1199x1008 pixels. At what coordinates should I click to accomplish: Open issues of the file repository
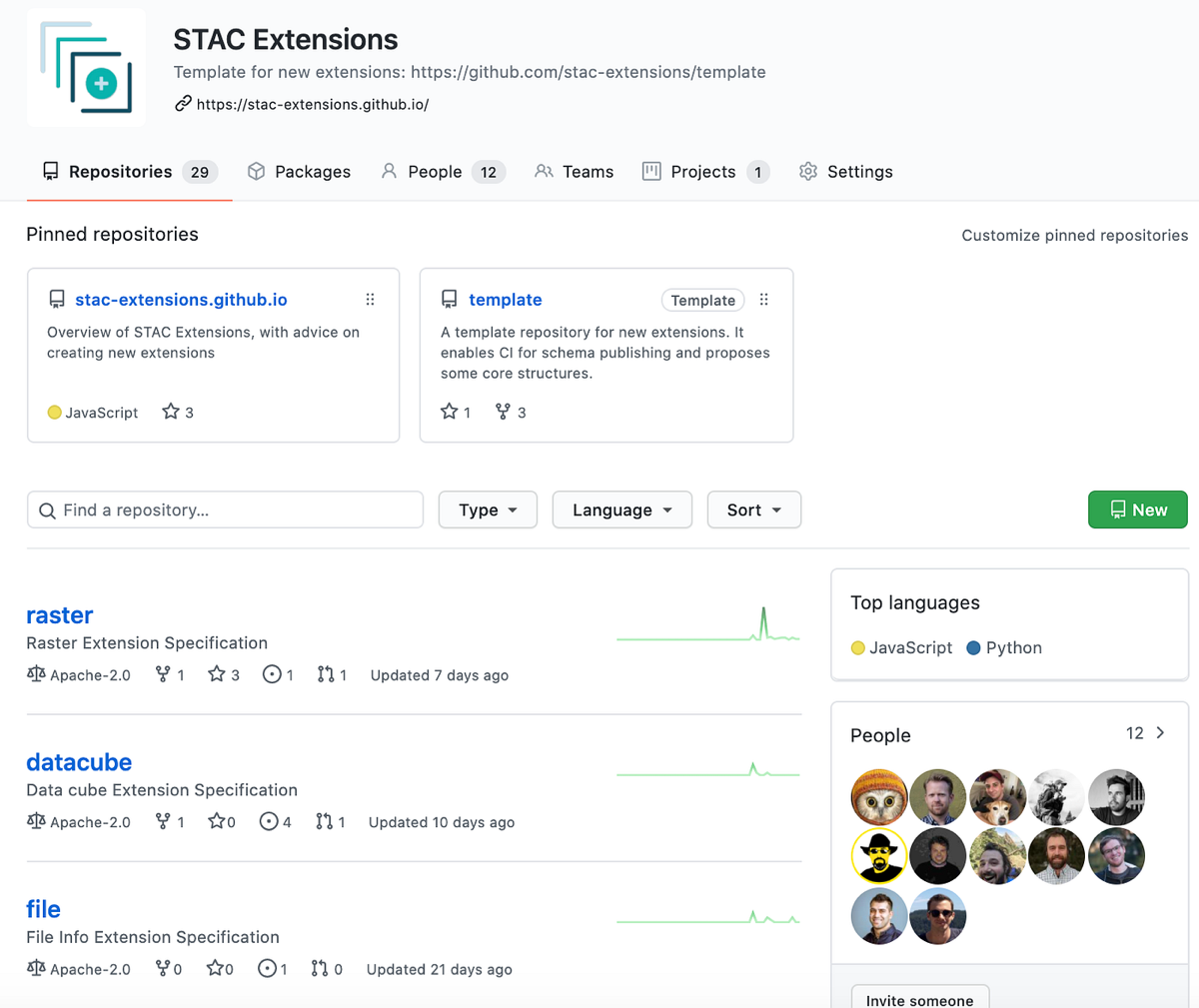(x=273, y=968)
